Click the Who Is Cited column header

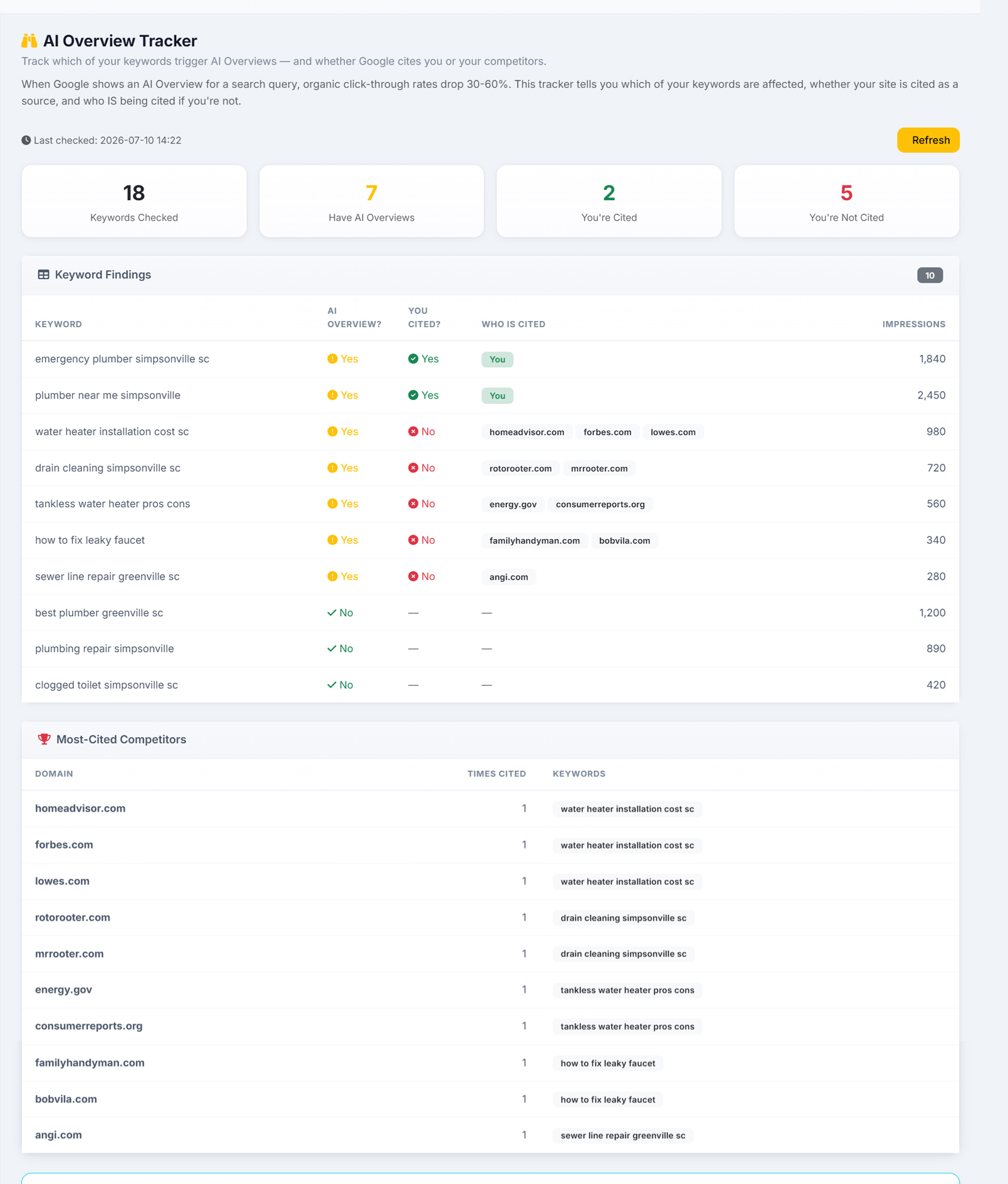[x=513, y=324]
